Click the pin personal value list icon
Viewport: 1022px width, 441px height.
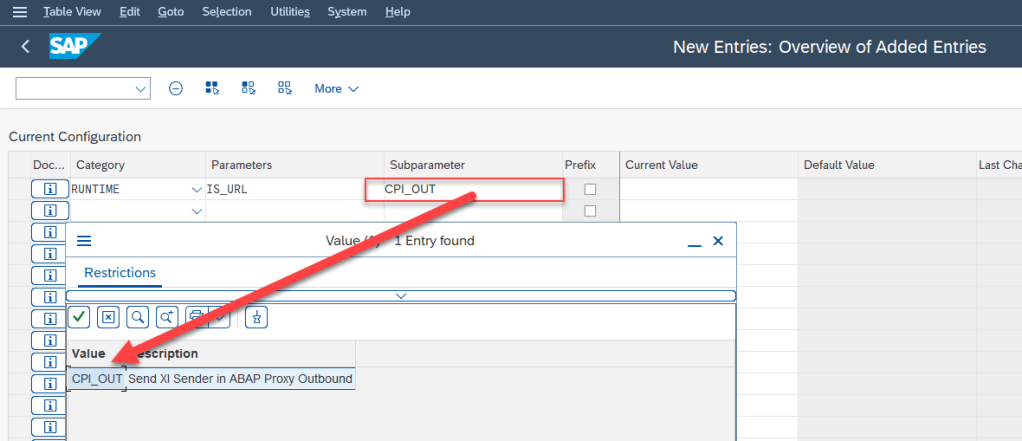tap(257, 317)
